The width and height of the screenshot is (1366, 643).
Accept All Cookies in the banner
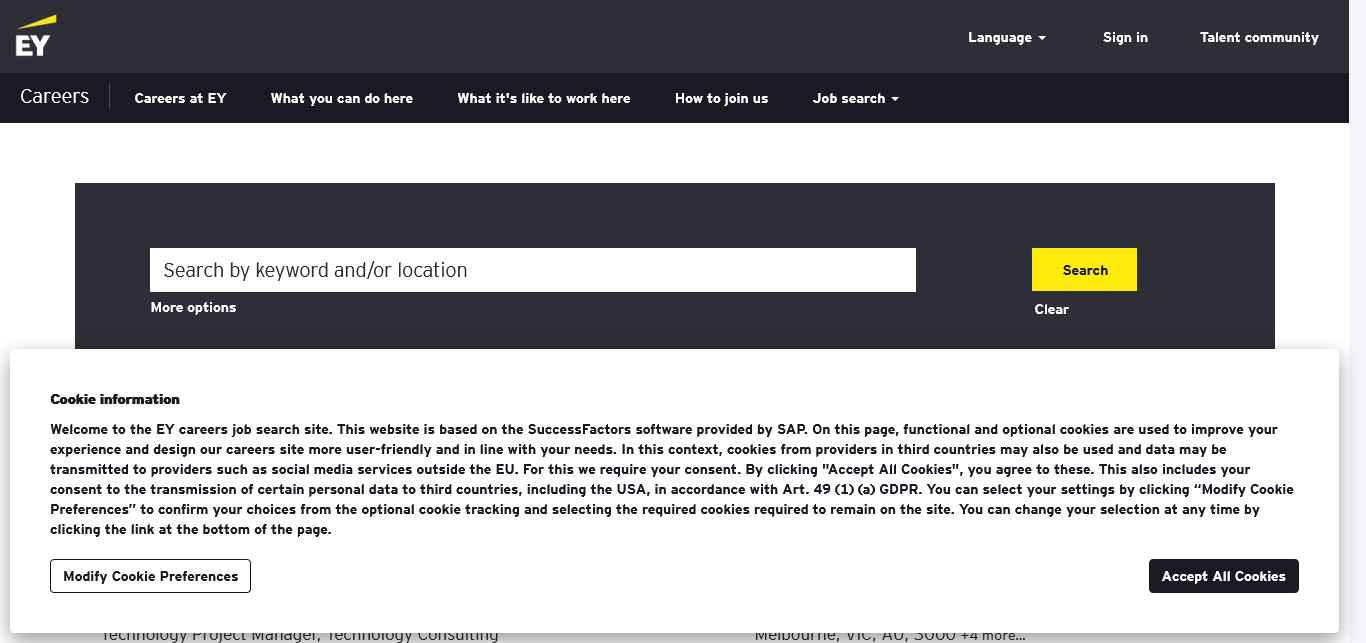(x=1223, y=576)
